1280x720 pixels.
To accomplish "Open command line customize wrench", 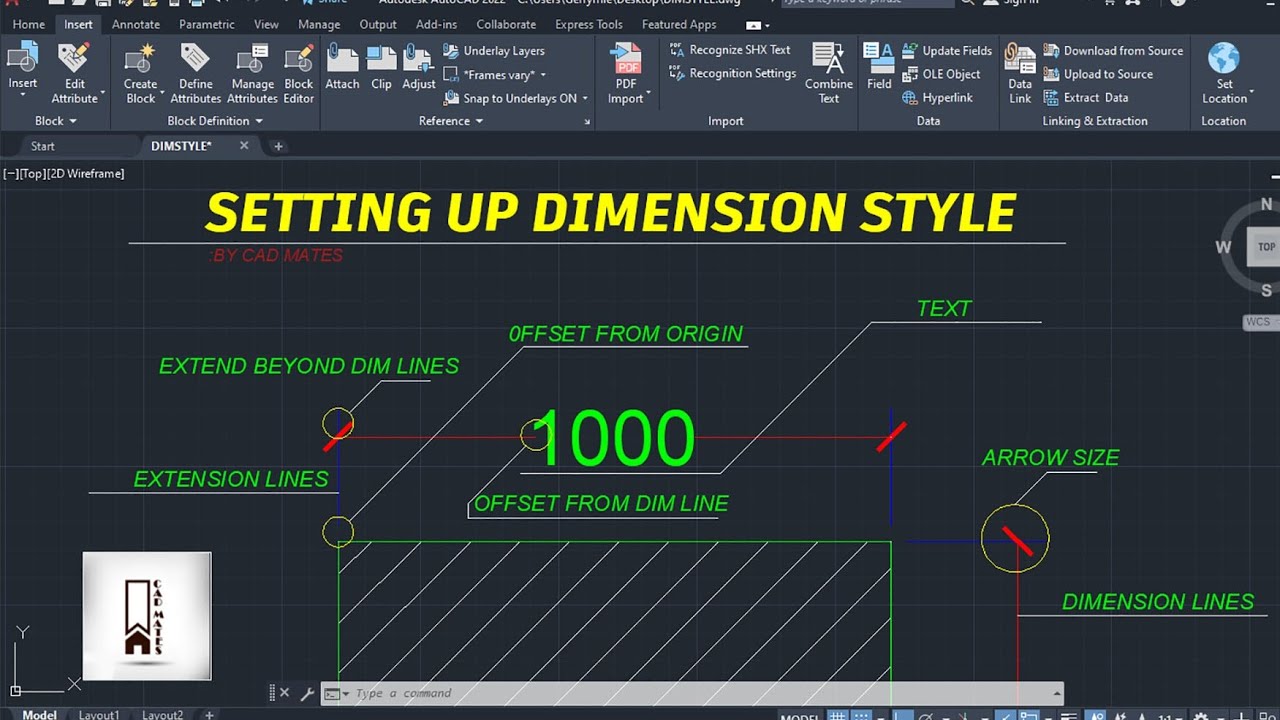I will tap(307, 693).
